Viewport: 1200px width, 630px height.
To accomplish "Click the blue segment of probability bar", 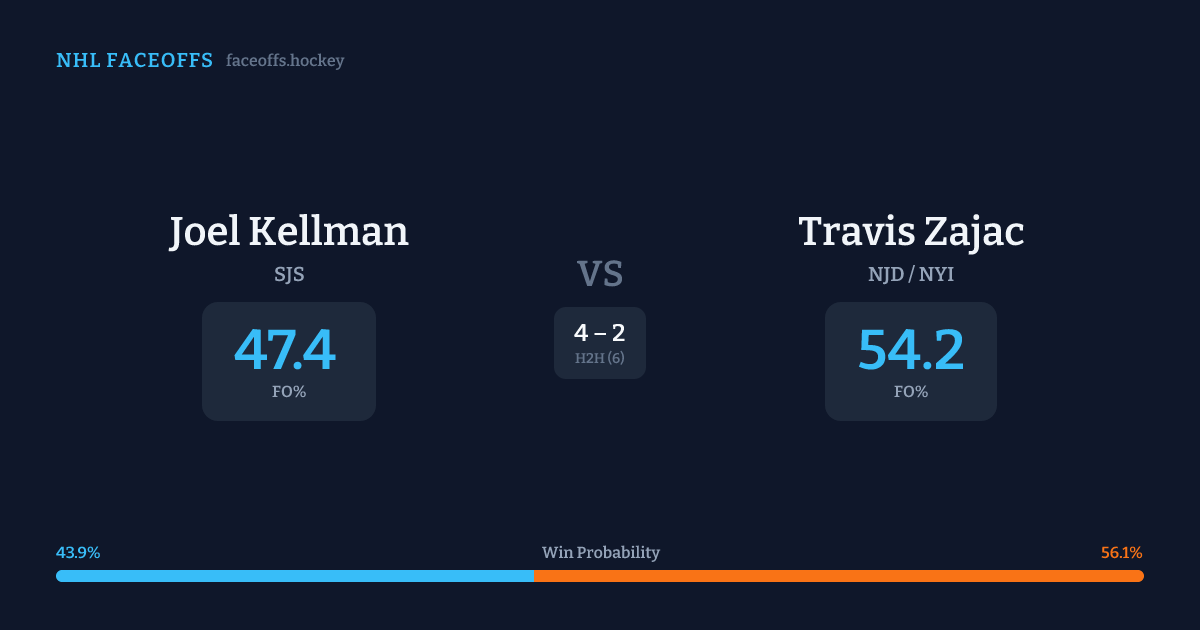I will click(295, 576).
